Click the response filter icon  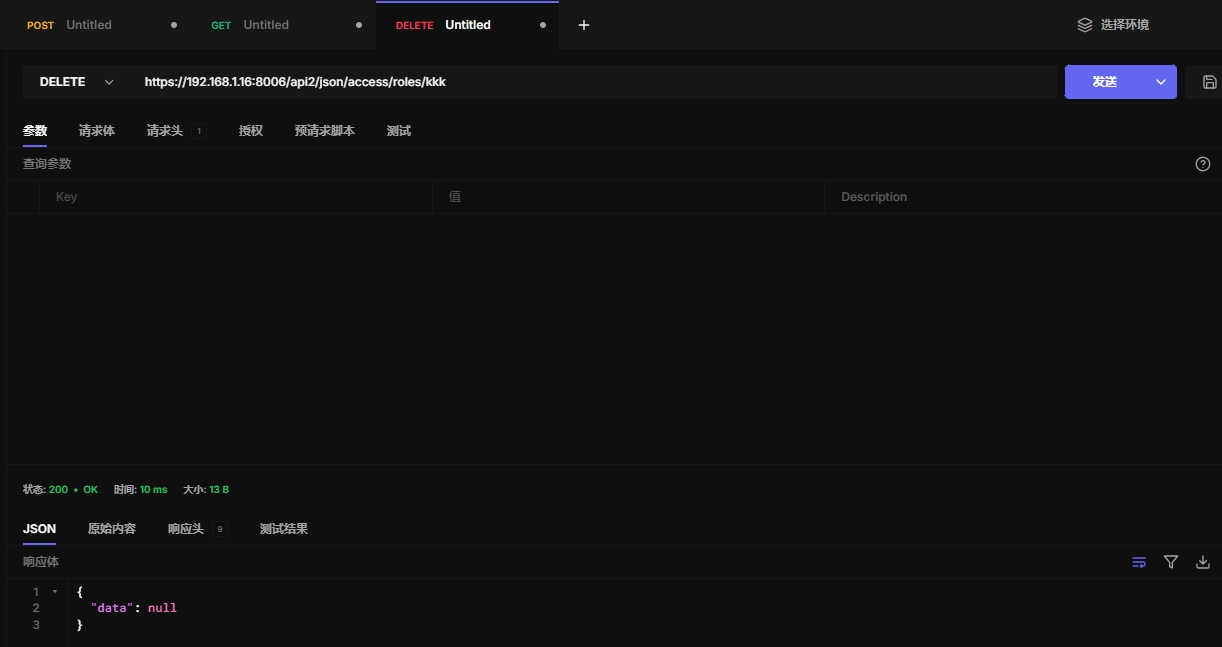1171,562
